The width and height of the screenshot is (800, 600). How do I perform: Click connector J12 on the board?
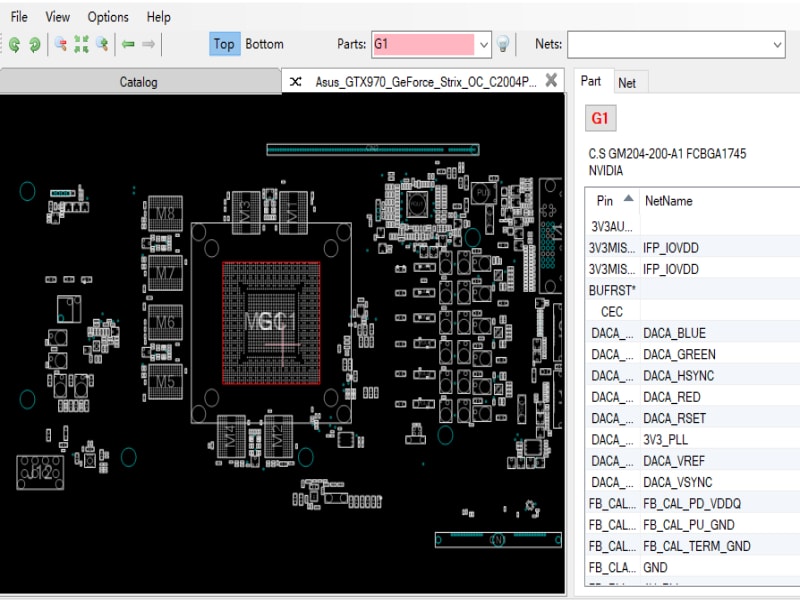coord(40,472)
